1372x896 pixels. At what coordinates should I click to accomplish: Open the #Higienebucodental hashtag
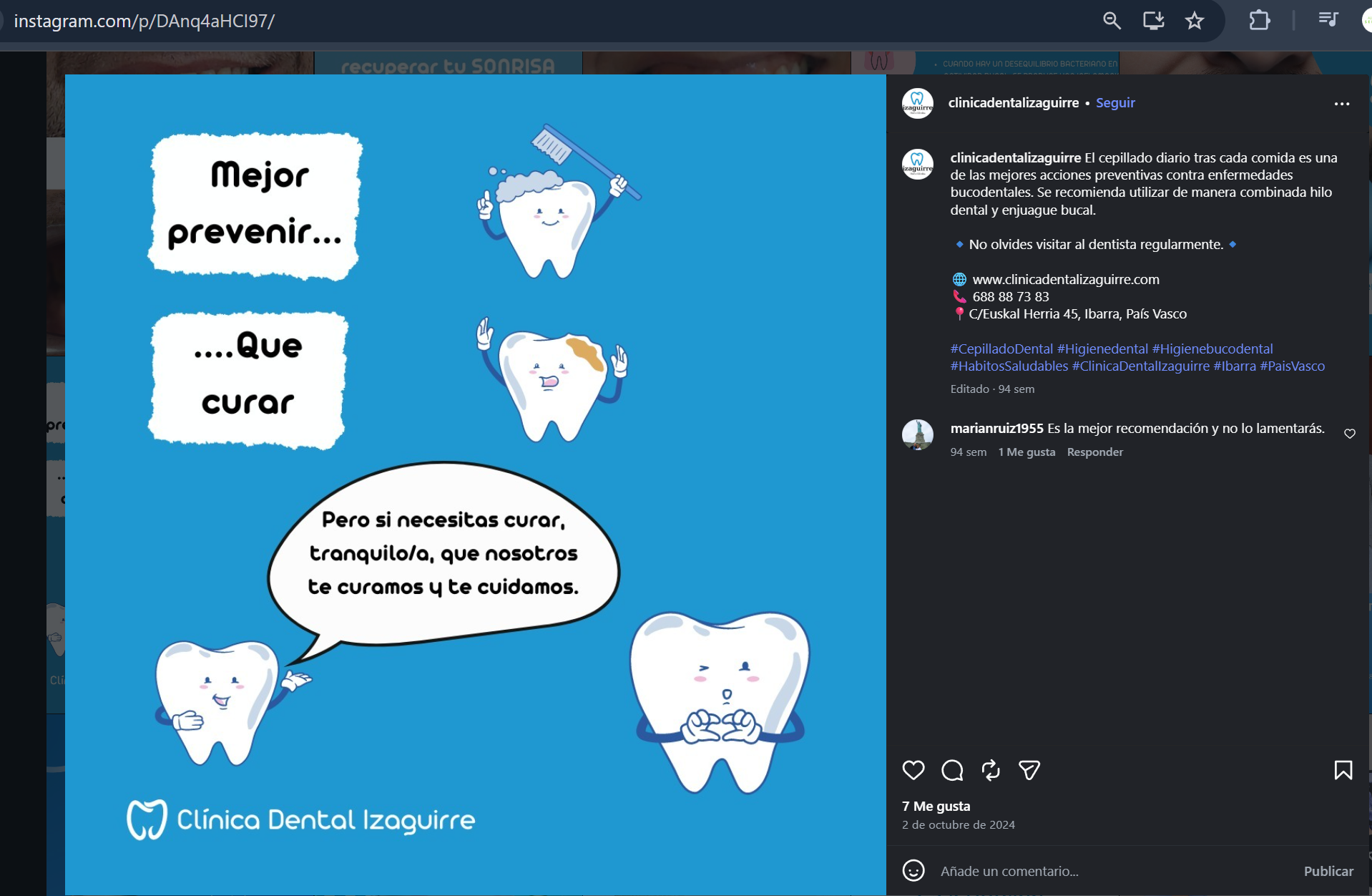[x=1212, y=349]
